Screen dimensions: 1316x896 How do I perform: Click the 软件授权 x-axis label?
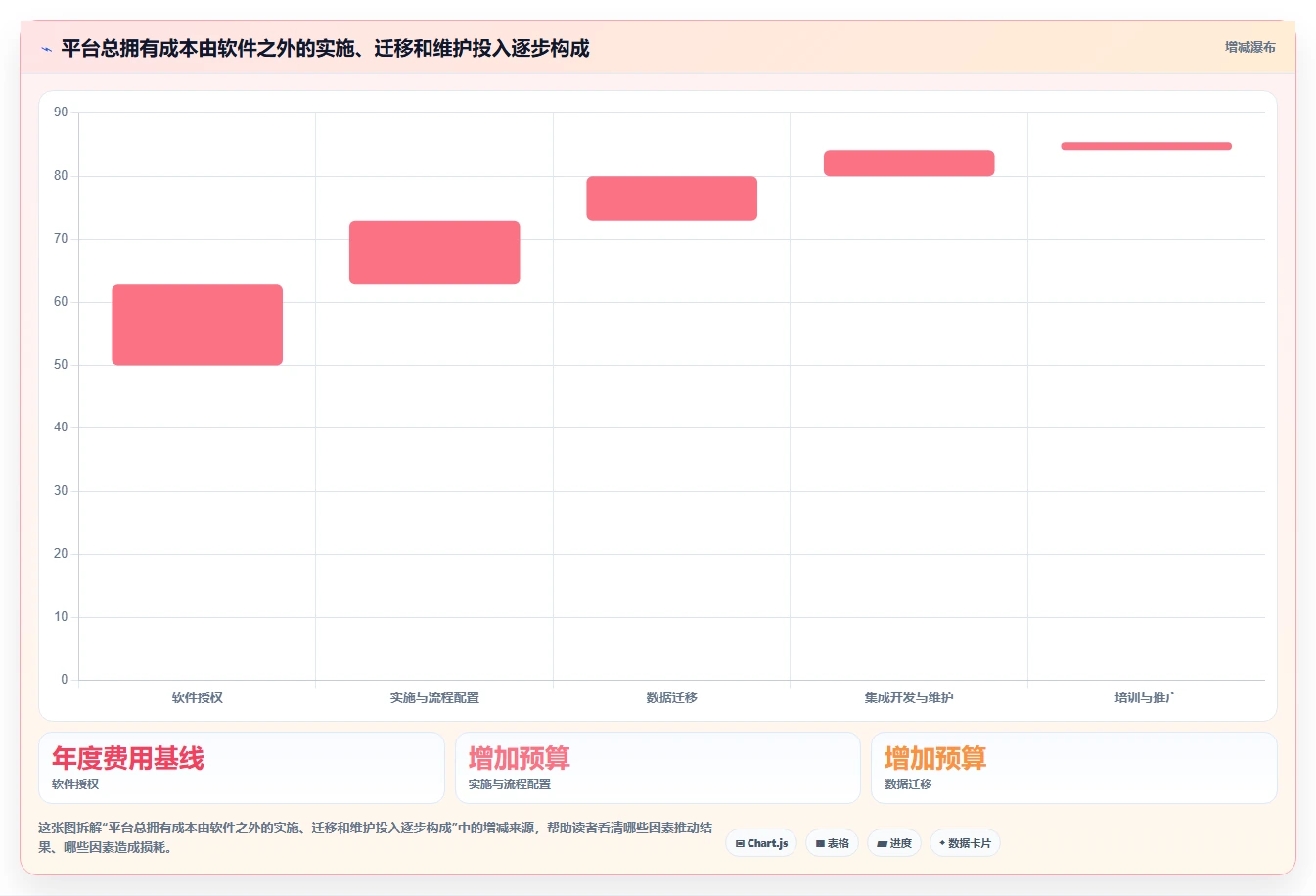click(x=198, y=697)
